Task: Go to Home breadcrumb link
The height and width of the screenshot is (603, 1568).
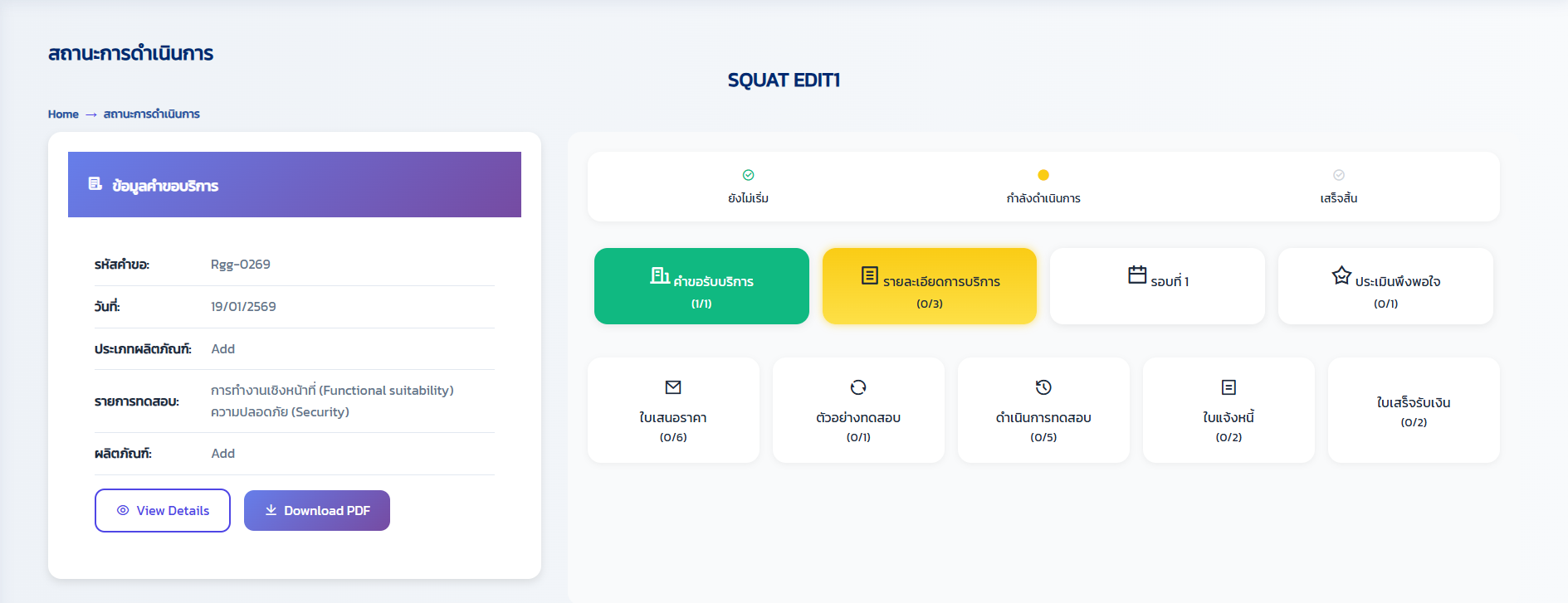Action: point(63,114)
